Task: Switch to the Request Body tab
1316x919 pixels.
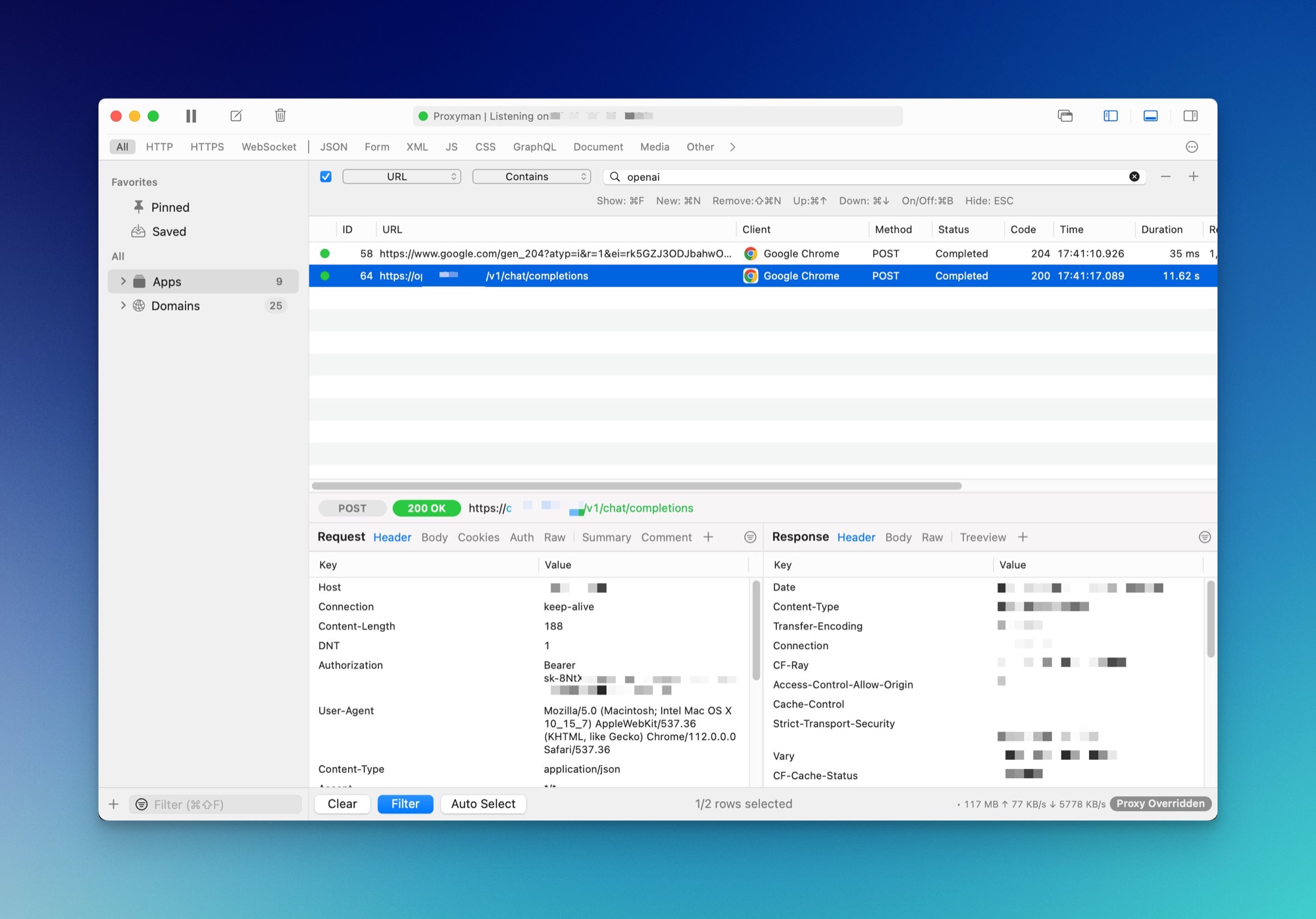Action: [434, 537]
